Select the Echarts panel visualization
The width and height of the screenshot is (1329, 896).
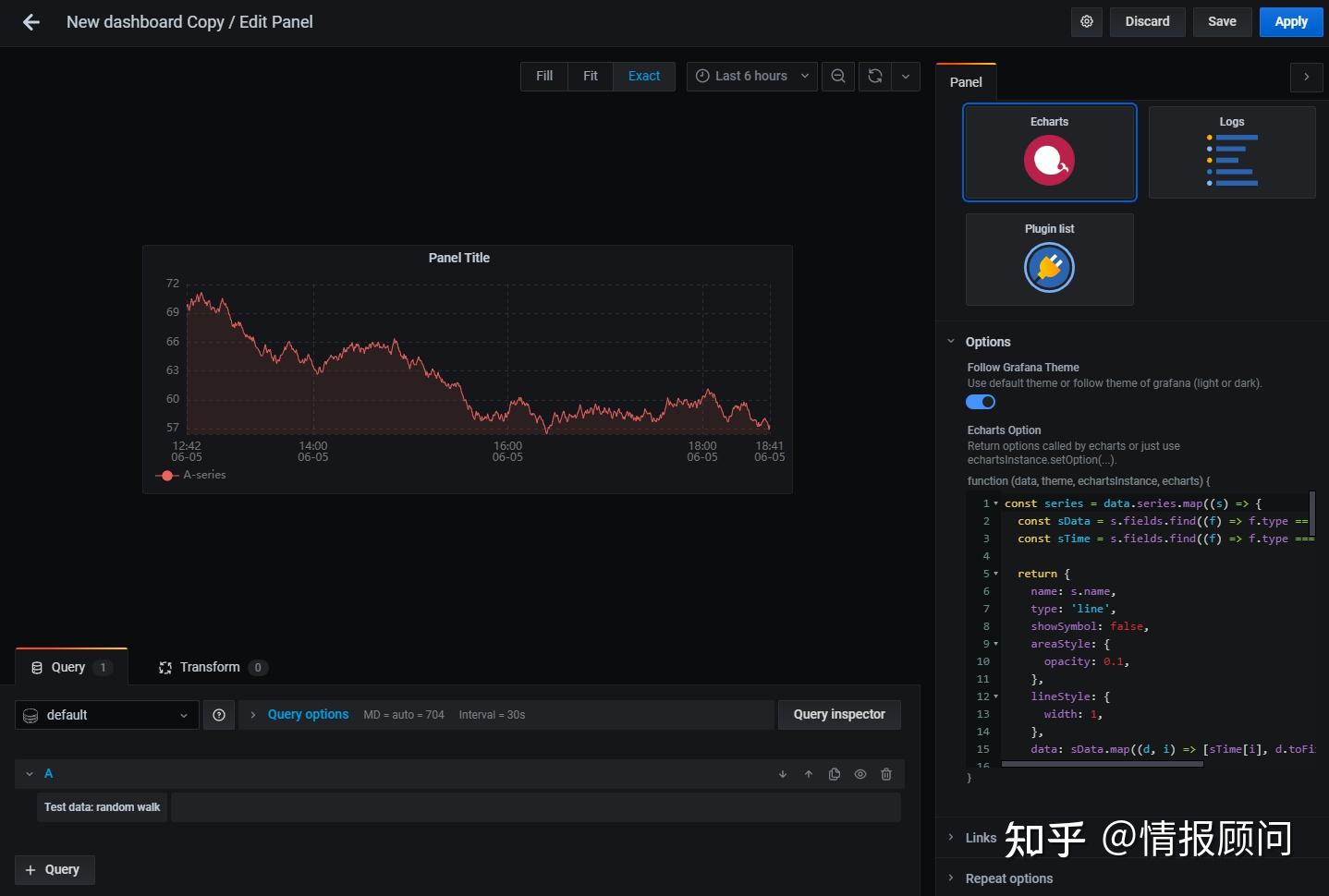tap(1049, 152)
